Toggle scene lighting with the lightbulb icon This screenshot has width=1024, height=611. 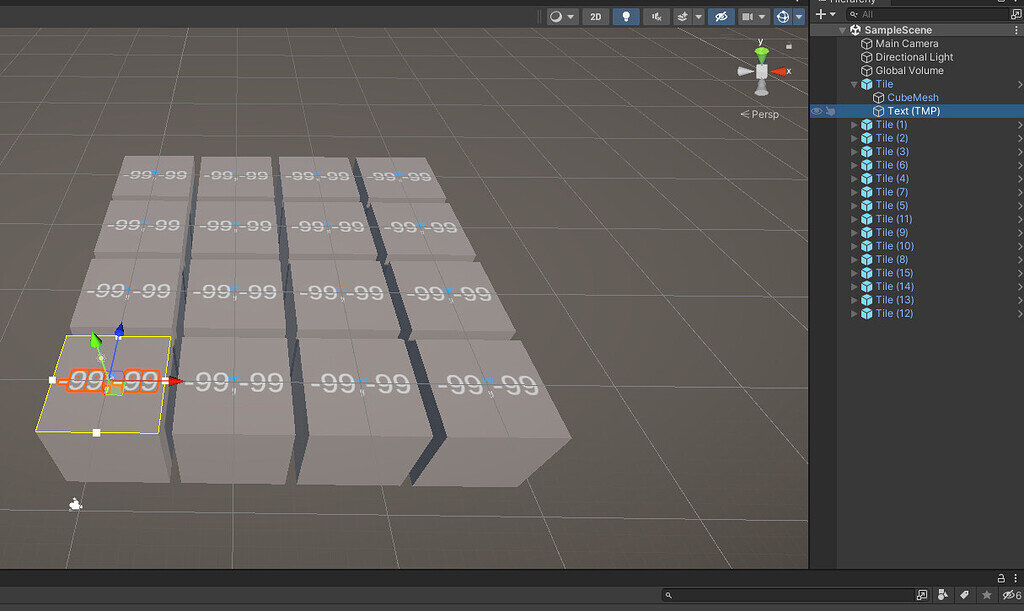coord(626,16)
